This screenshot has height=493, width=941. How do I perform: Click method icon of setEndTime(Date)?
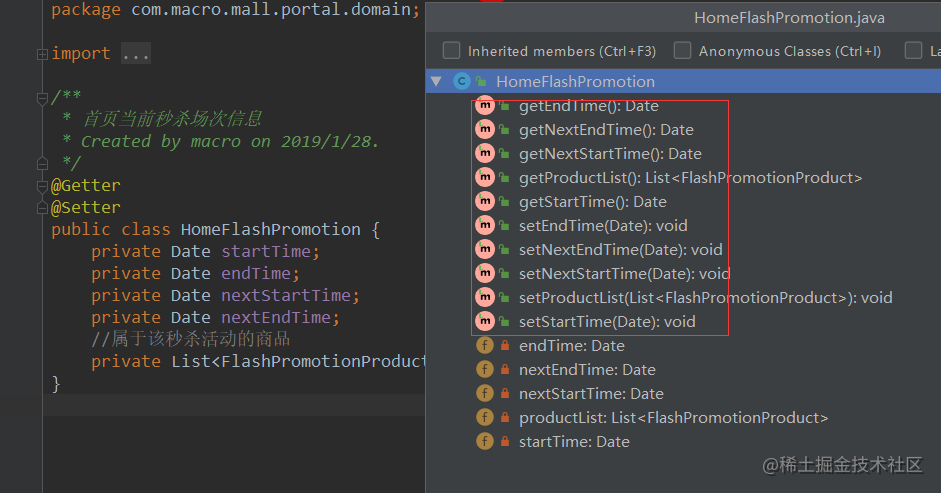[x=484, y=225]
